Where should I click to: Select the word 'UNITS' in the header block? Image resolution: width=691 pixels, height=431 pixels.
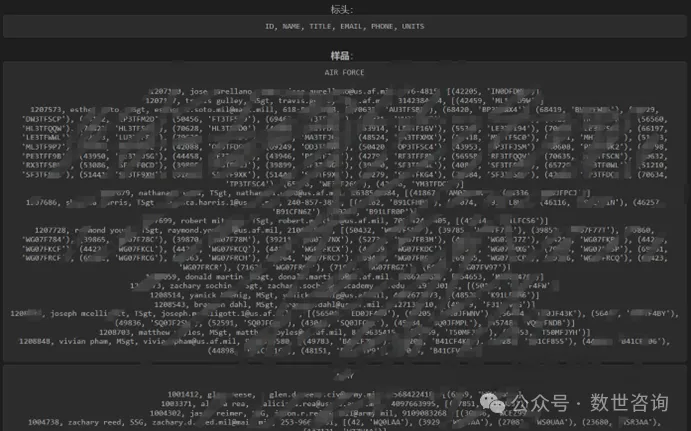[413, 26]
